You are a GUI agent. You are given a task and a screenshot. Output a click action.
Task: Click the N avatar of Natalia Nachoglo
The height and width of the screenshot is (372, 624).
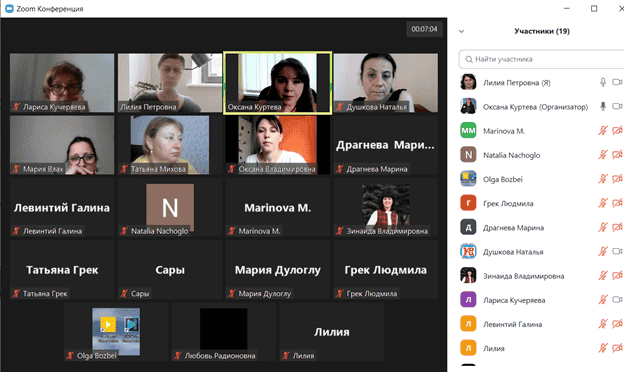coord(468,155)
